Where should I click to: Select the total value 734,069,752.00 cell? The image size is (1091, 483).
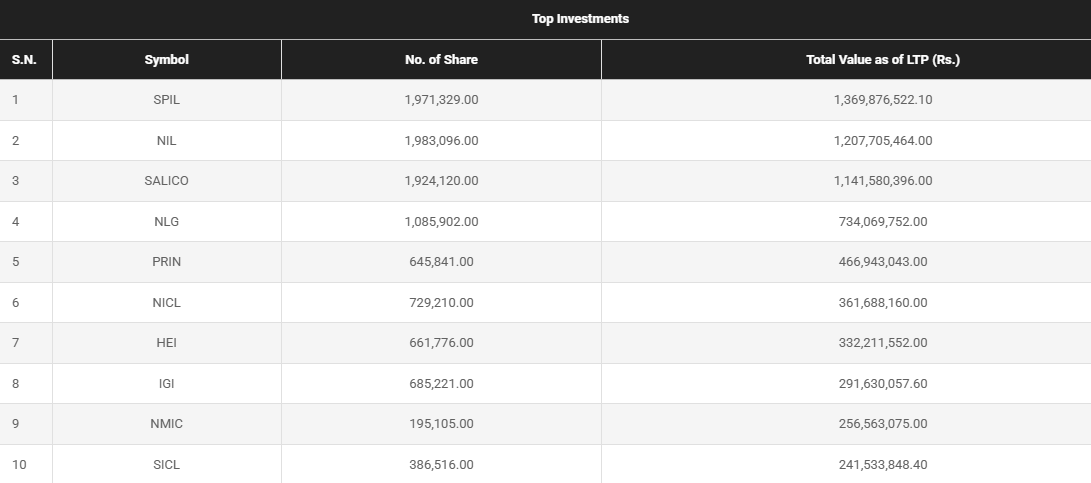(x=882, y=222)
